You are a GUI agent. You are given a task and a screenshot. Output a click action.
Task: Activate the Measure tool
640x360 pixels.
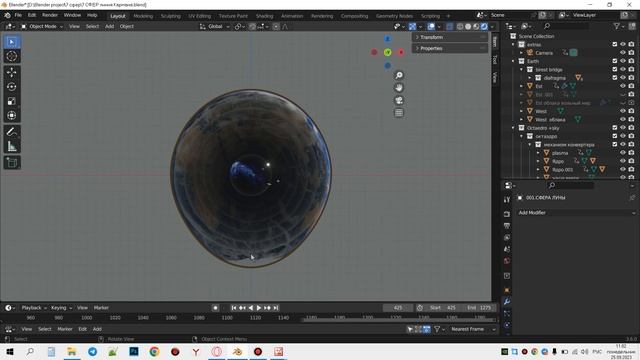click(x=12, y=146)
